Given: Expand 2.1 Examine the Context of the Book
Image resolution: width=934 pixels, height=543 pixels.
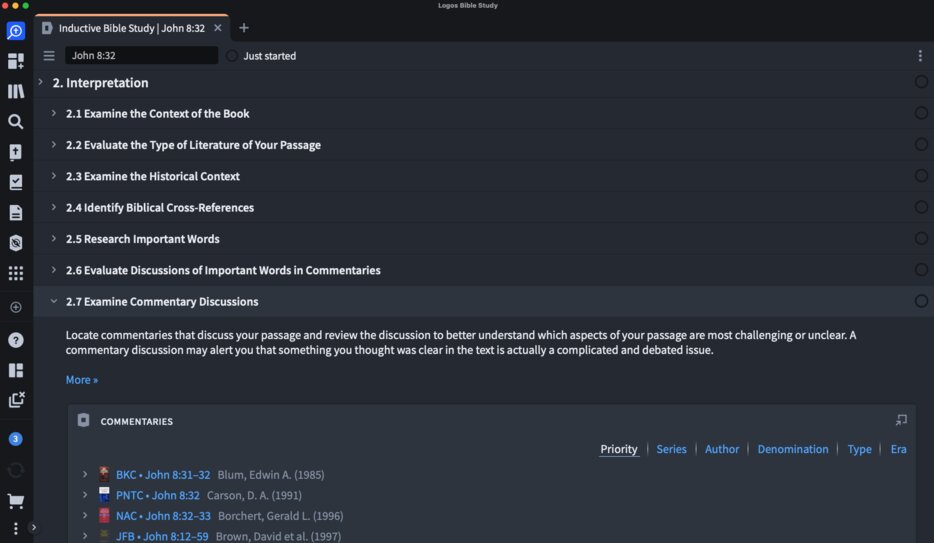Looking at the screenshot, I should pyautogui.click(x=54, y=114).
